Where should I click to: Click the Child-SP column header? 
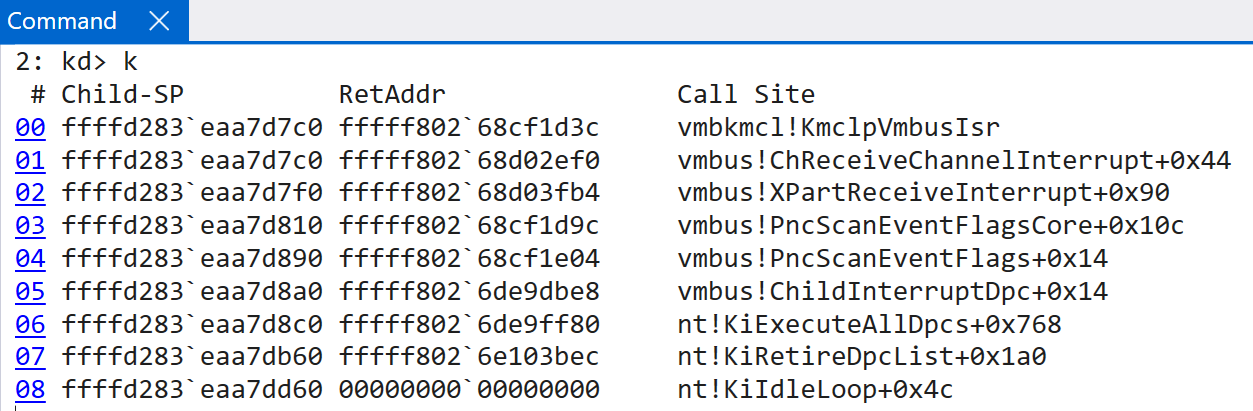[x=123, y=95]
